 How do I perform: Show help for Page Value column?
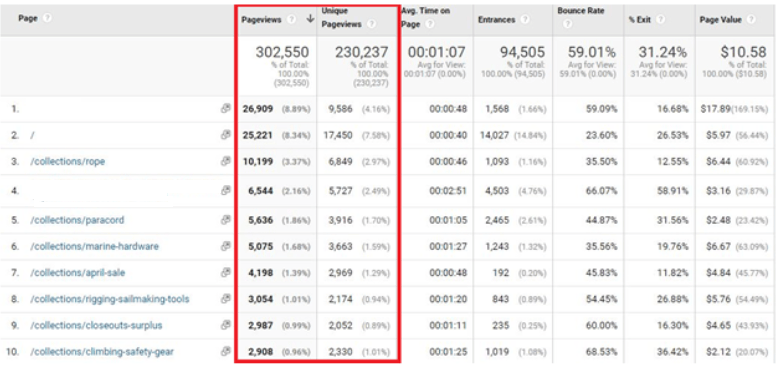751,19
